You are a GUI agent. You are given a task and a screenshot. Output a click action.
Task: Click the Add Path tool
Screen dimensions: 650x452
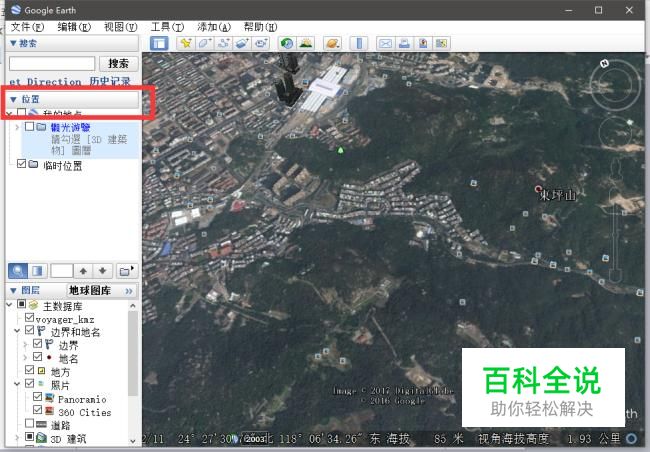click(x=223, y=43)
